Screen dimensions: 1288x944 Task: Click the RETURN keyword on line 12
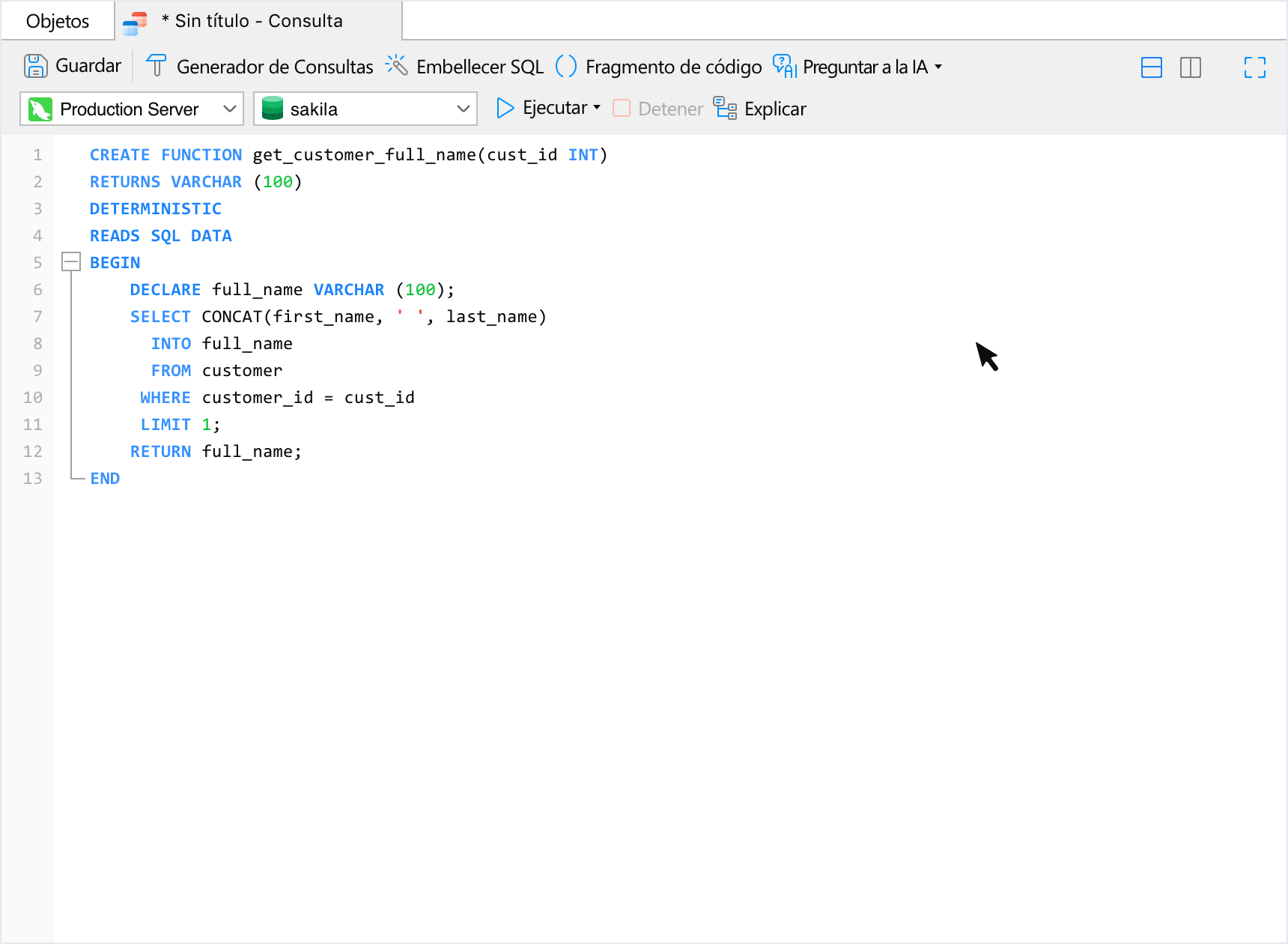tap(160, 452)
